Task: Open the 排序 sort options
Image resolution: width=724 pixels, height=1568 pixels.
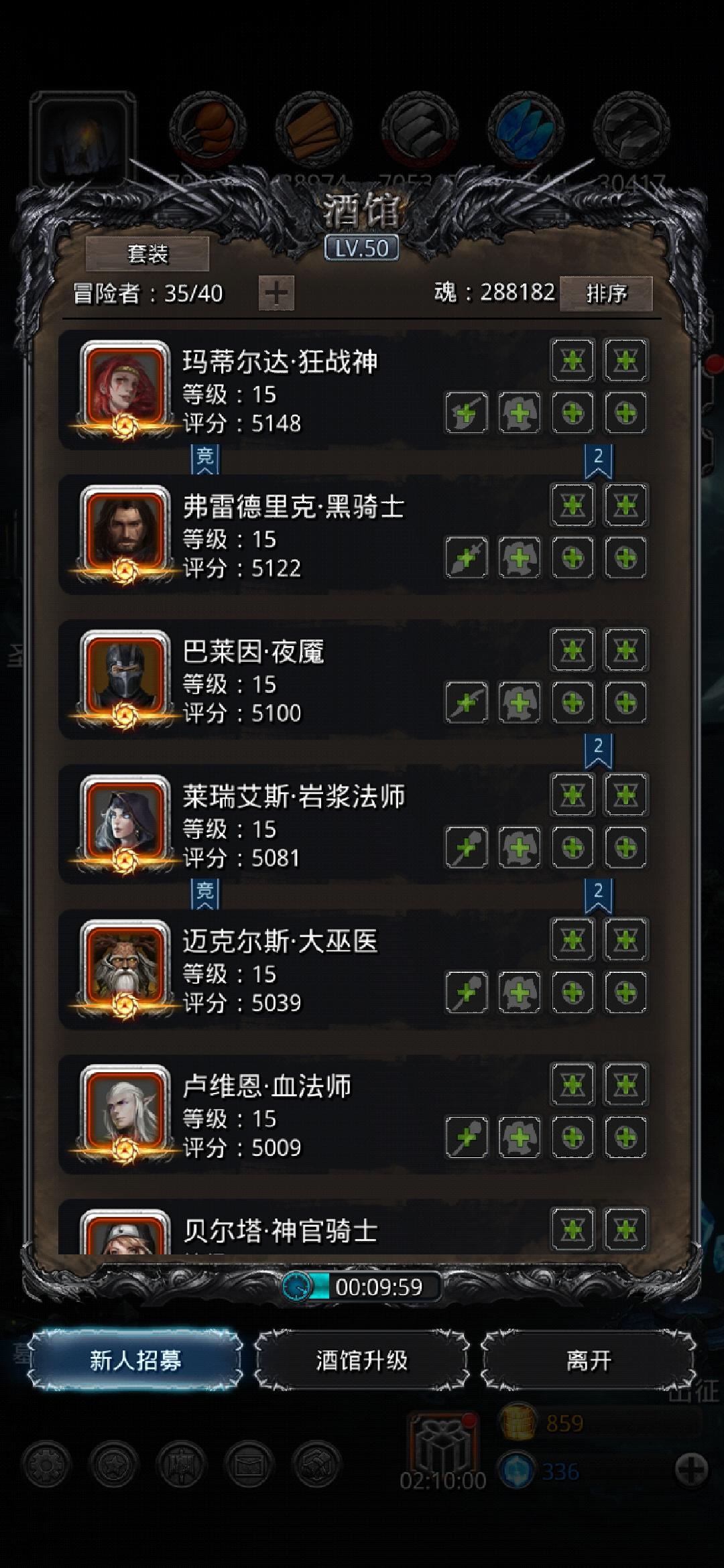Action: (606, 293)
